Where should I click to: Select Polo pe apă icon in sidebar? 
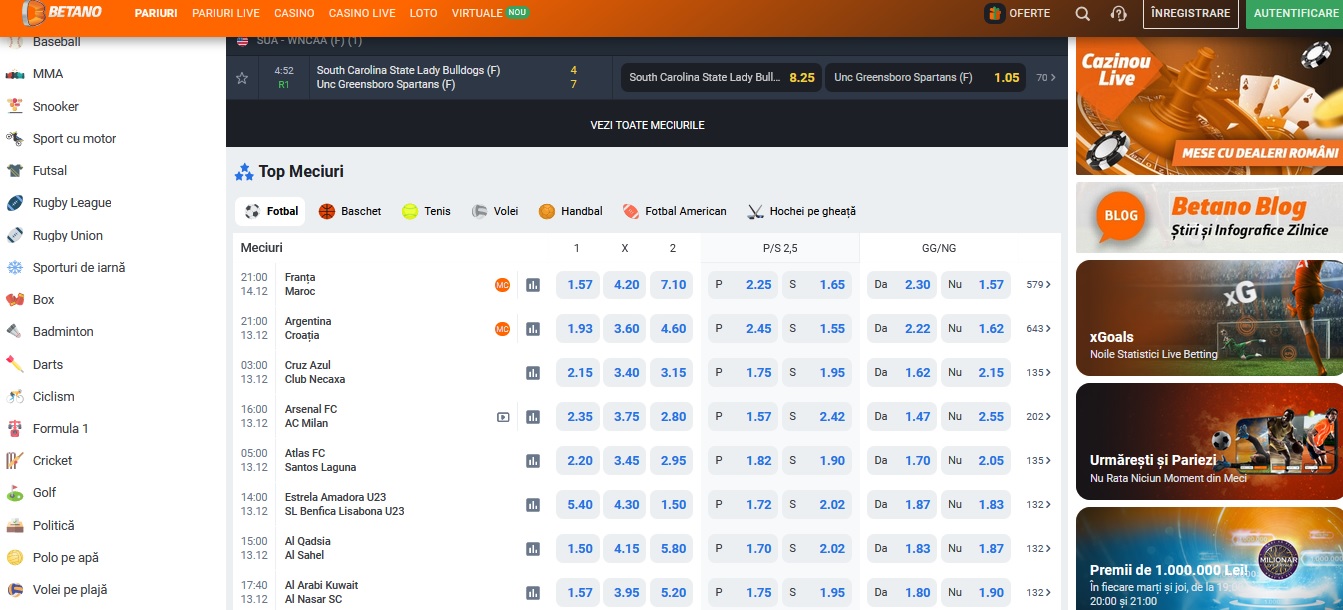[x=15, y=557]
